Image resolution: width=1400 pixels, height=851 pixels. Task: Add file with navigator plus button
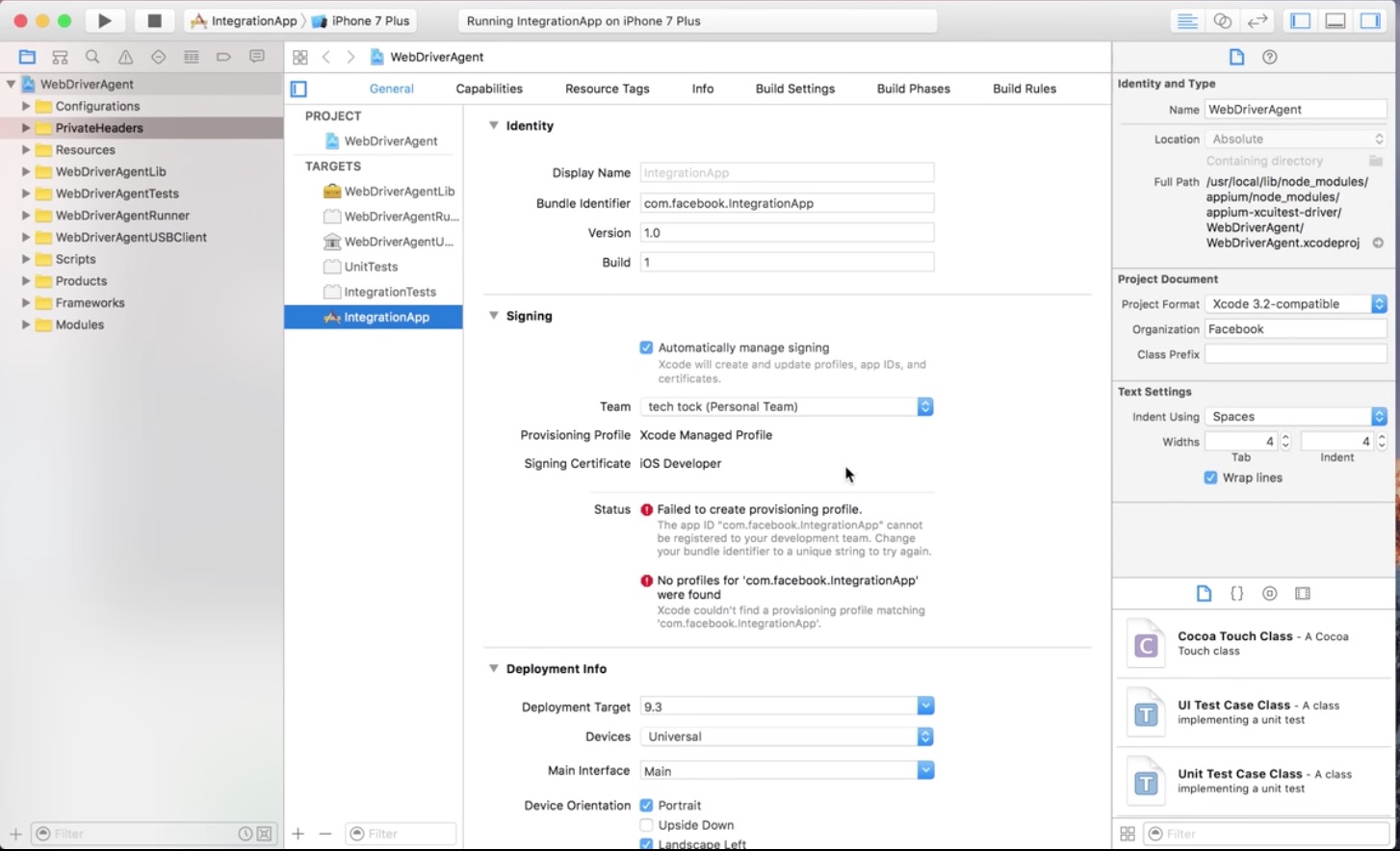15,834
